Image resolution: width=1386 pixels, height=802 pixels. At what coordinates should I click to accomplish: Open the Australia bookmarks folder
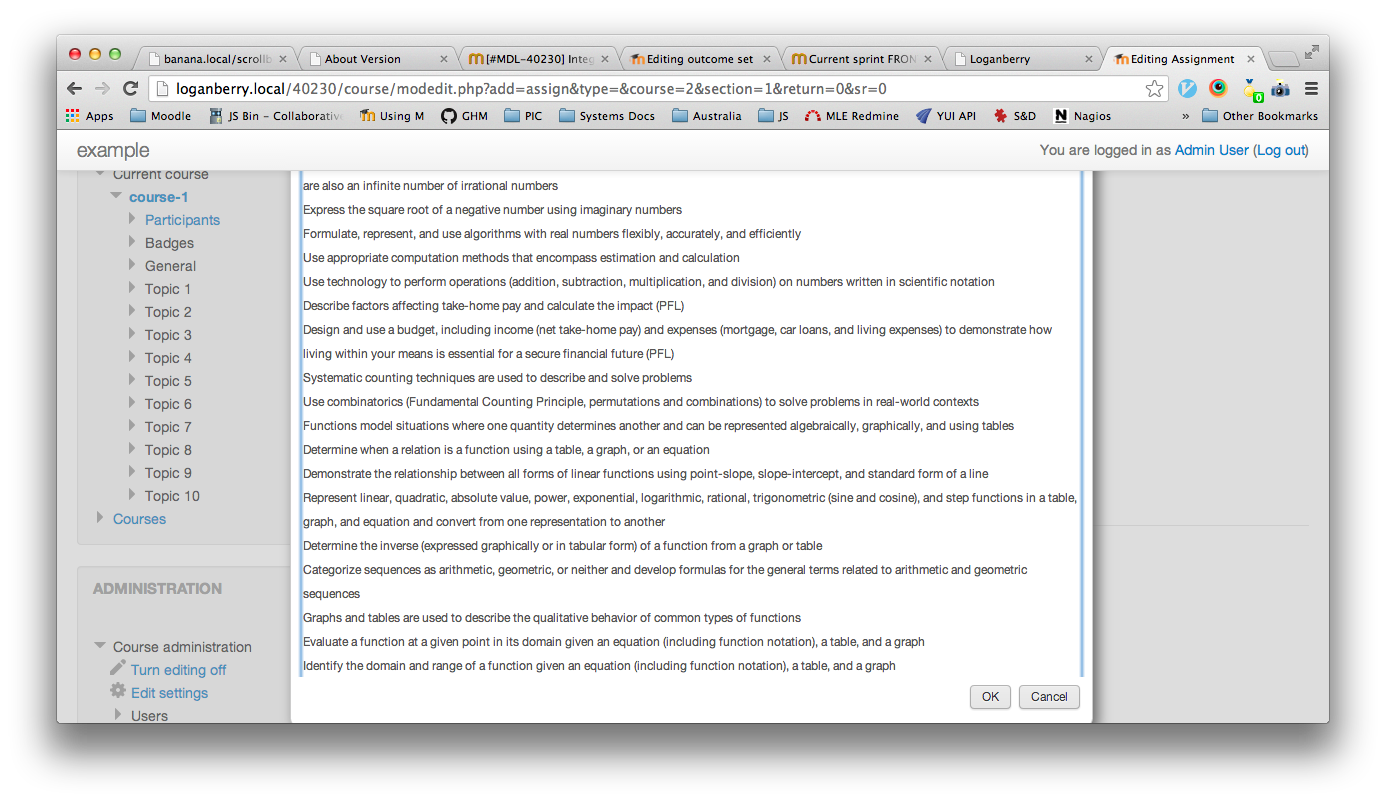click(707, 116)
